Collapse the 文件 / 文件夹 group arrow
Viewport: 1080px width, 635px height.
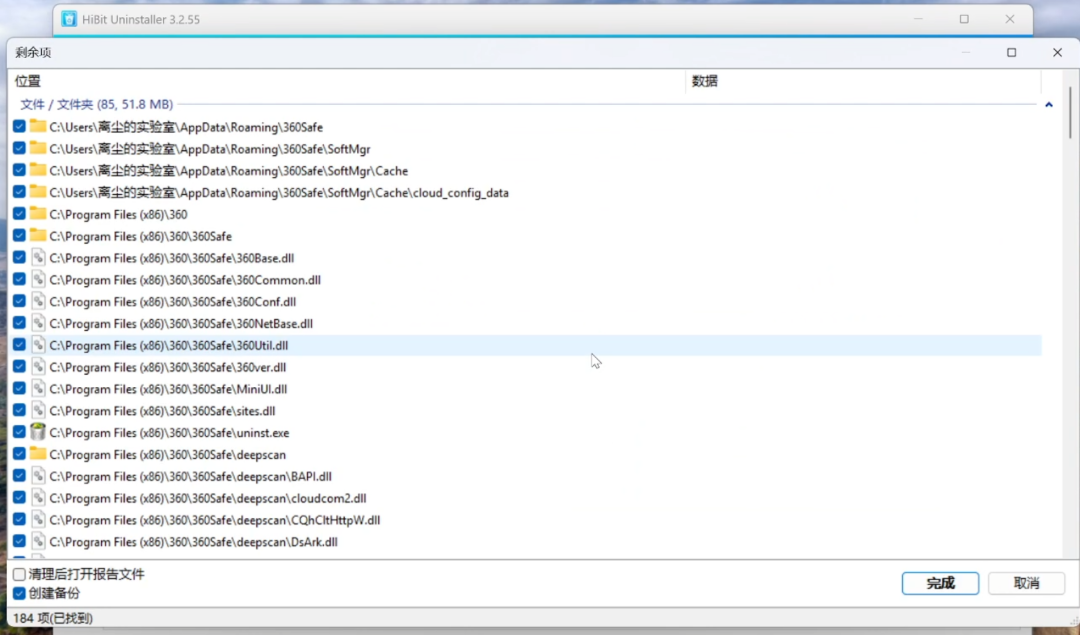click(x=1048, y=105)
